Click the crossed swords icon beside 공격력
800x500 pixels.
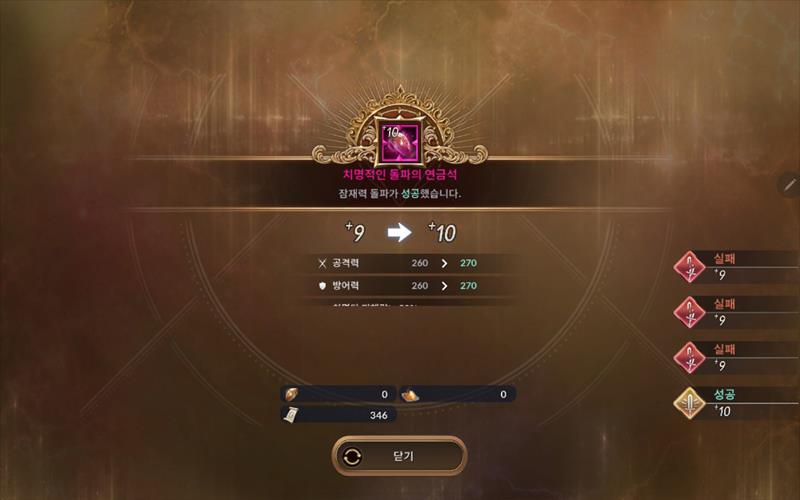[322, 263]
